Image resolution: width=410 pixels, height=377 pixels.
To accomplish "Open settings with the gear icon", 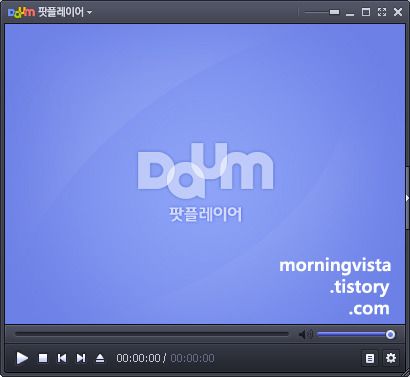I will 391,358.
